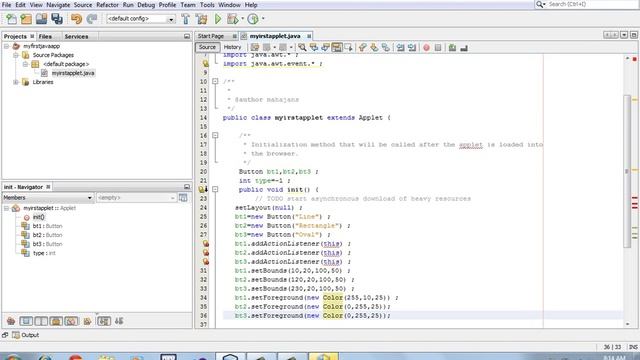Screen dimensions: 640x360
Task: Collapse the init method code fold
Action: click(x=215, y=189)
